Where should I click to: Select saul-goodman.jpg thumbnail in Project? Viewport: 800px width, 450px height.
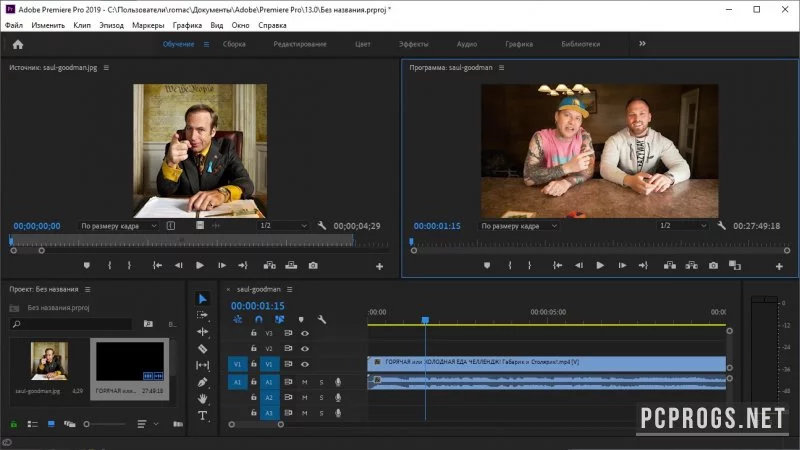click(49, 361)
